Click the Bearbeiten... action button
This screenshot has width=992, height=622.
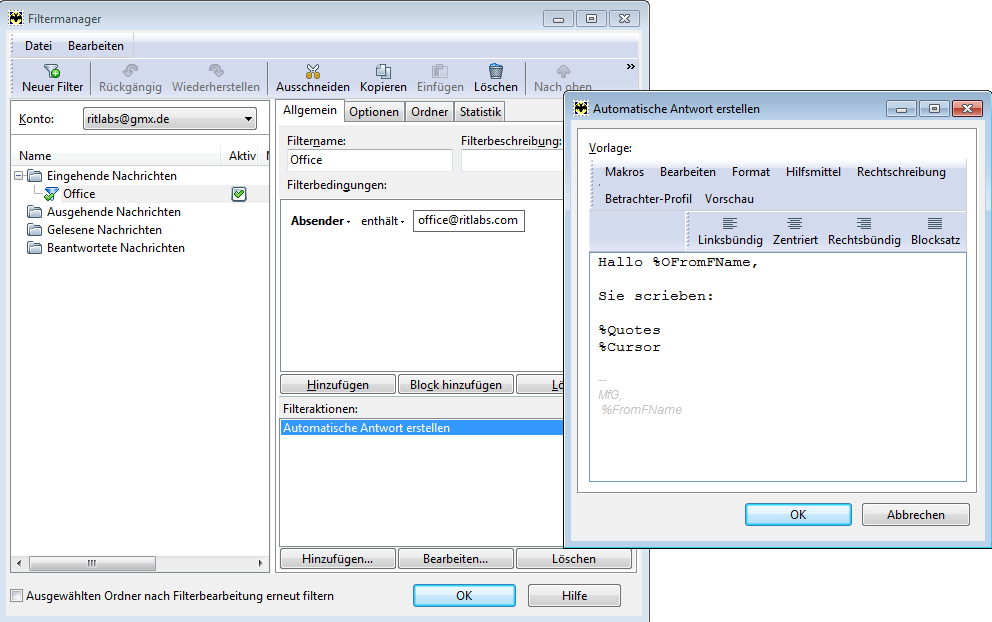pos(456,559)
